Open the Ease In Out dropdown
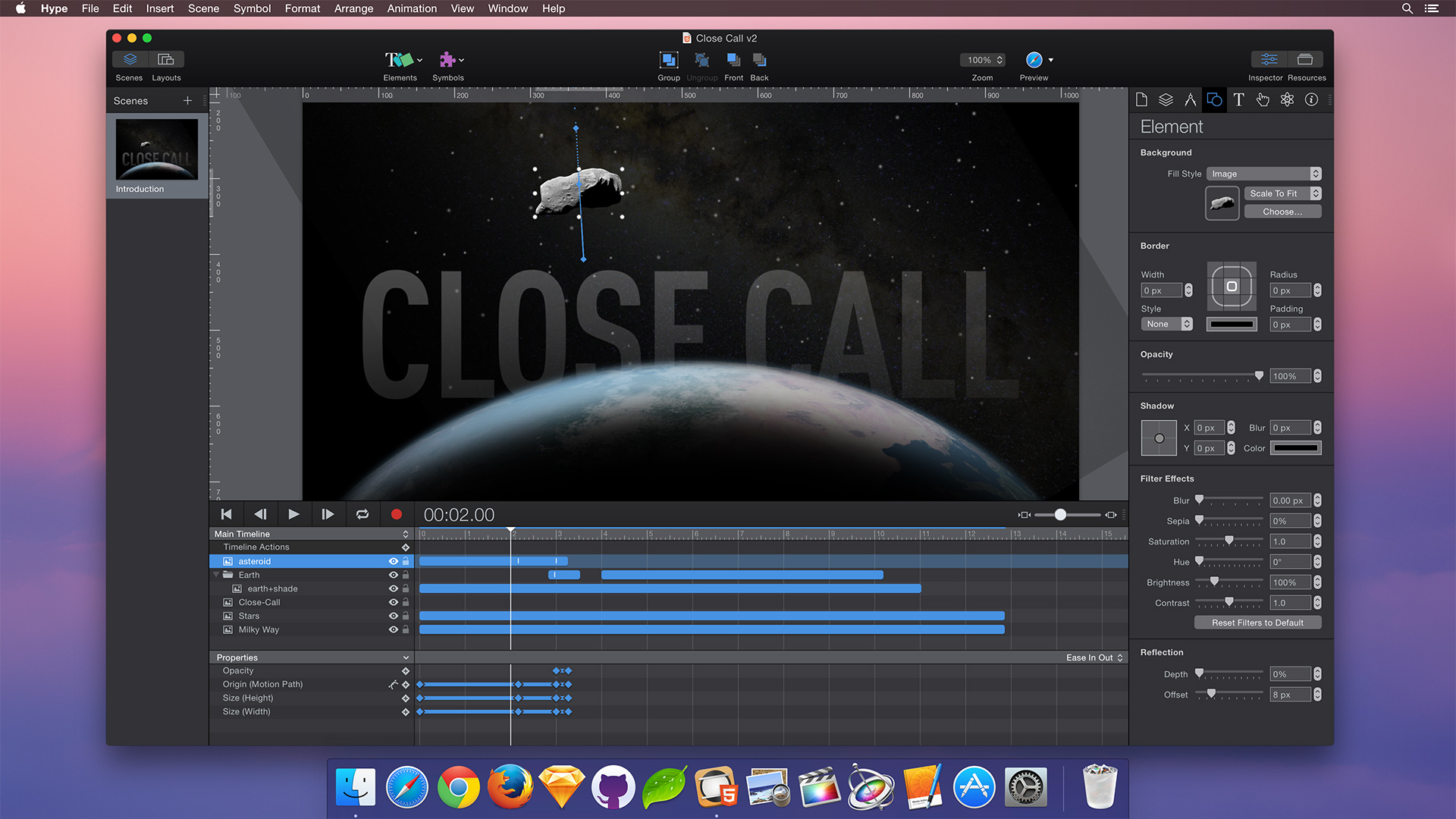The height and width of the screenshot is (819, 1456). pos(1094,657)
